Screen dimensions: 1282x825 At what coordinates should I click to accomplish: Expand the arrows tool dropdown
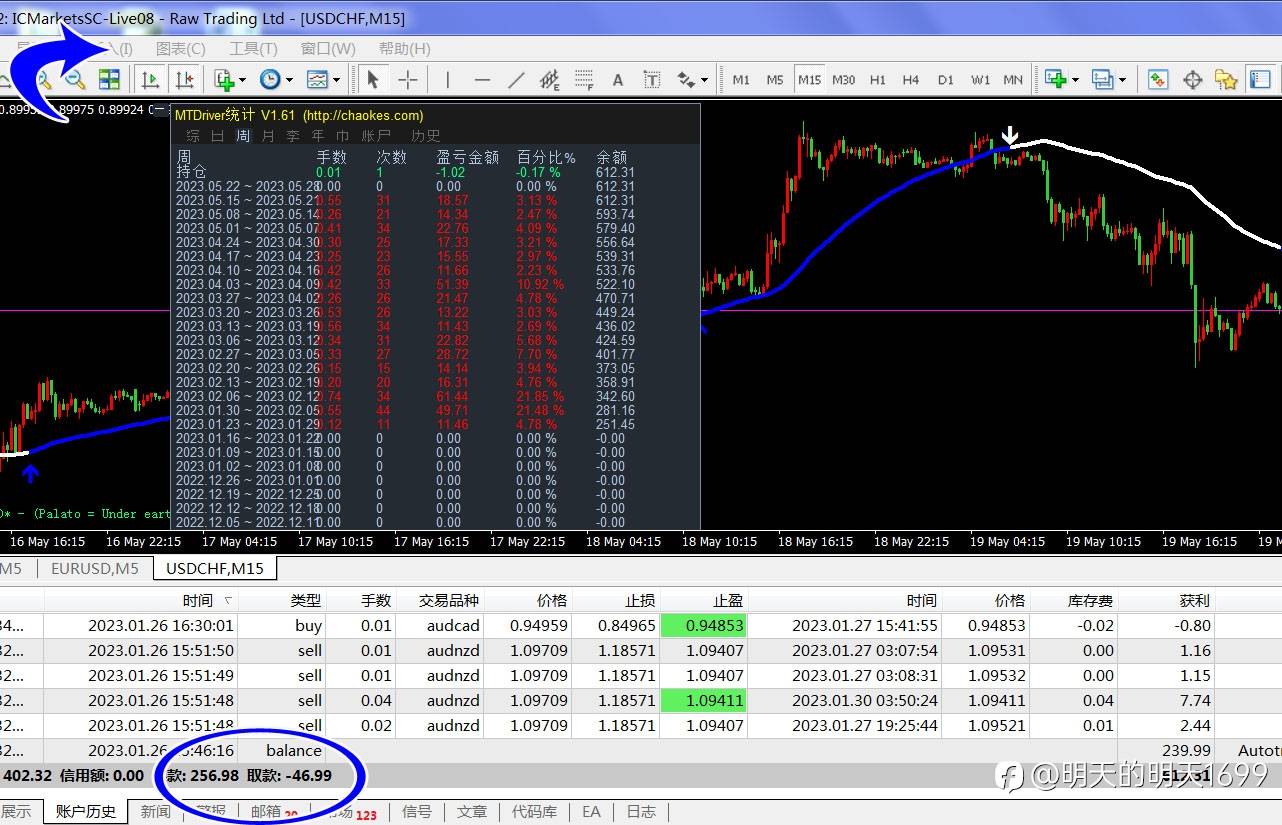[704, 80]
